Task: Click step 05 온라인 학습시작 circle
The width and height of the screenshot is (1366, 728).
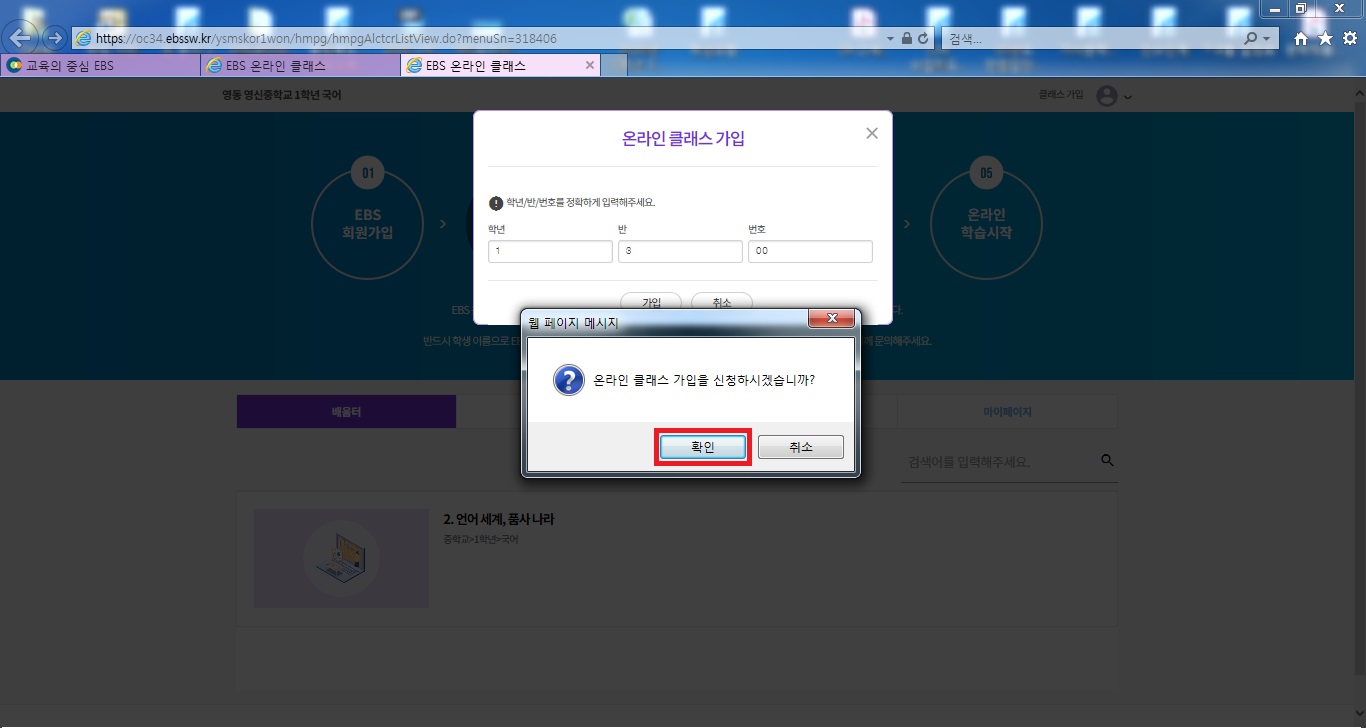Action: point(986,222)
